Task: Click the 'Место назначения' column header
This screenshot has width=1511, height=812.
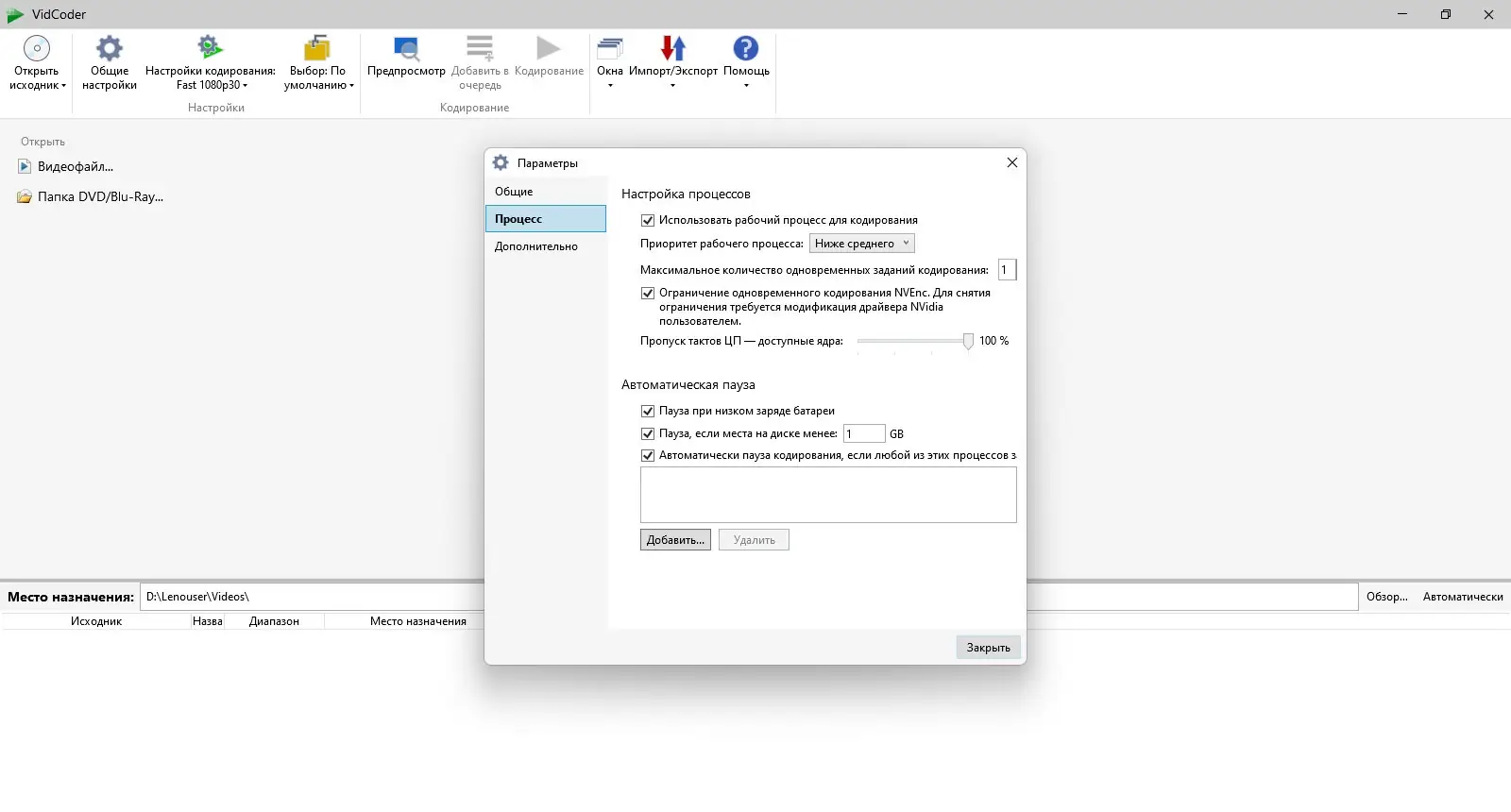Action: (x=418, y=621)
